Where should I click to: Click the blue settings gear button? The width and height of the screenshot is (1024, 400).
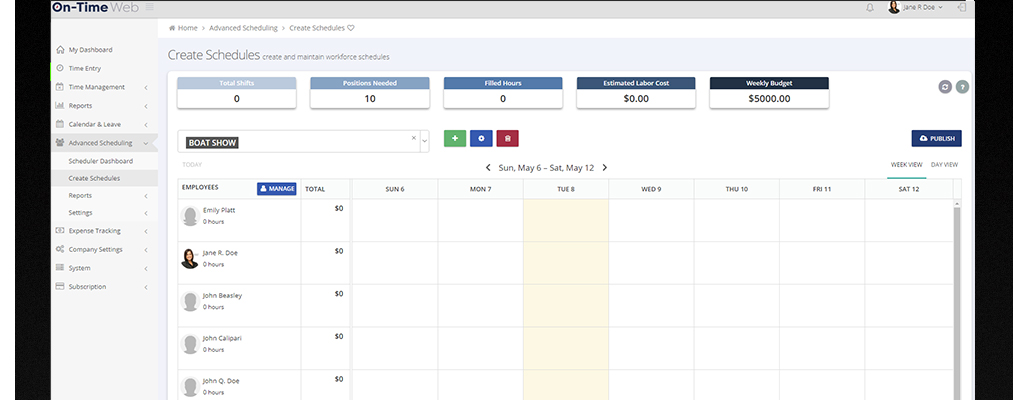coord(481,139)
